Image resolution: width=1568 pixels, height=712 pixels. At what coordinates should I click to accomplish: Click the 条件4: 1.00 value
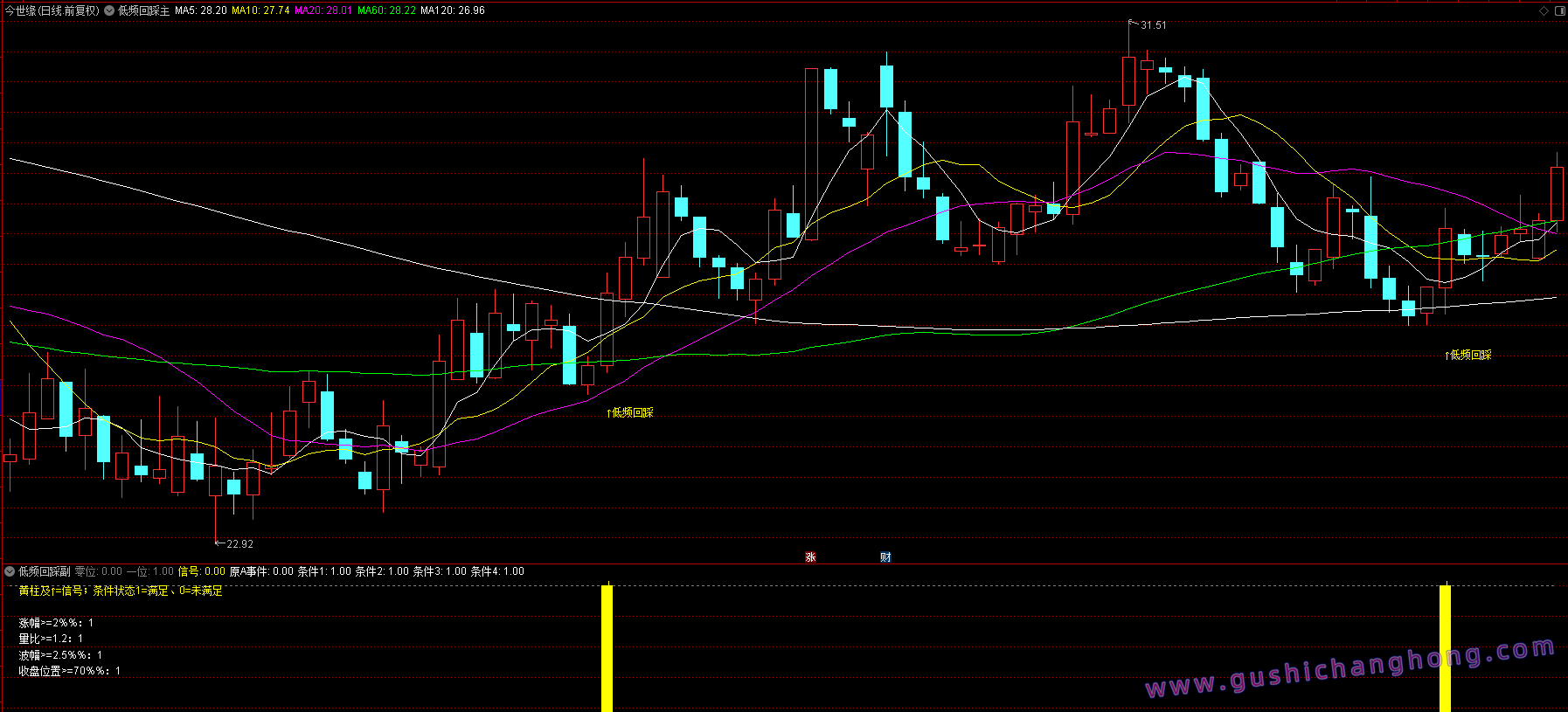(497, 571)
